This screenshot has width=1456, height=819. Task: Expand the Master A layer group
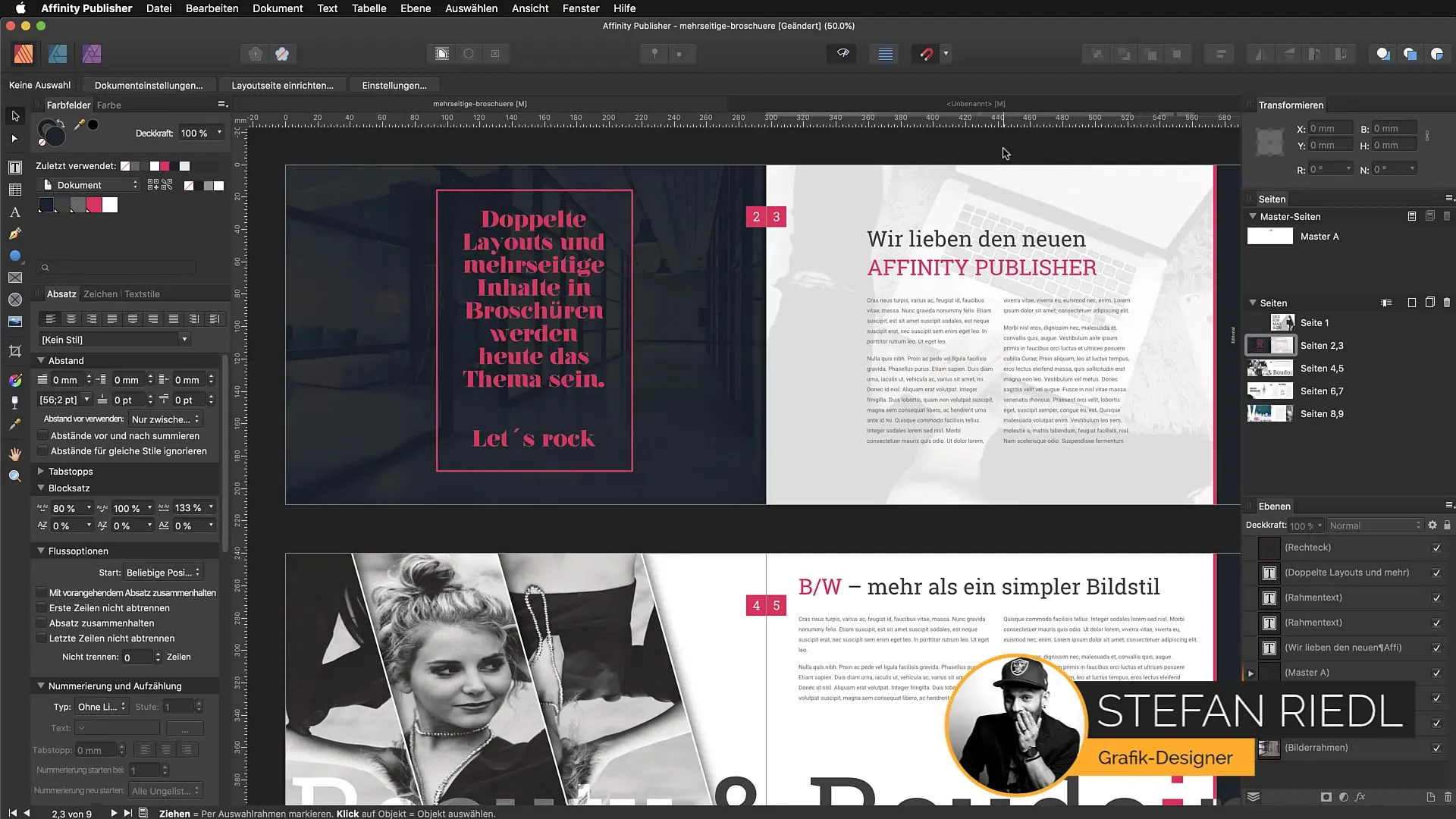pos(1251,673)
